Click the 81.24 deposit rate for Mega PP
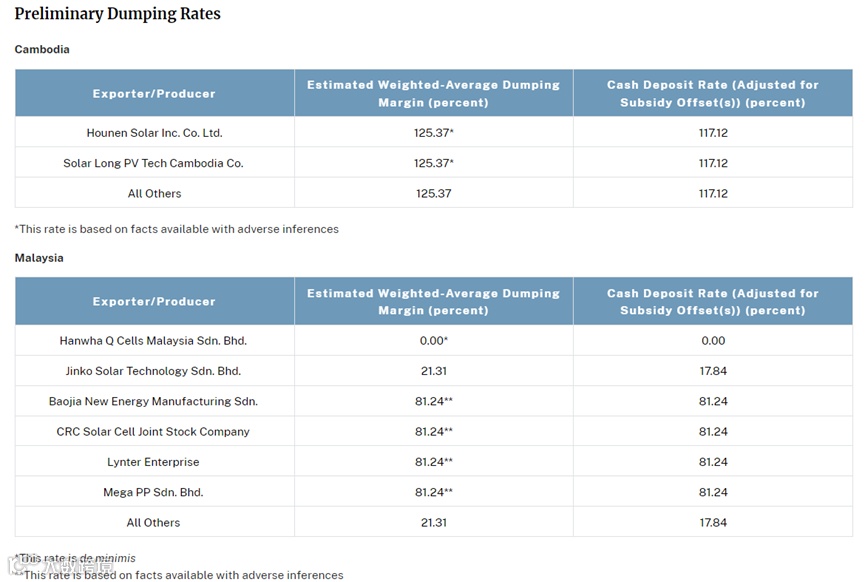 pos(713,493)
